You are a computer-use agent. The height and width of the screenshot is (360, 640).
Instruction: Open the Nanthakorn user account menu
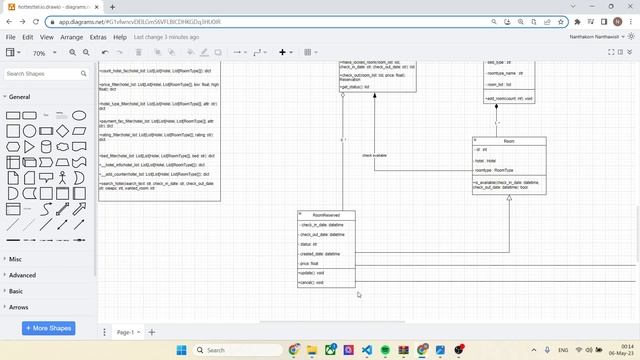[x=596, y=37]
